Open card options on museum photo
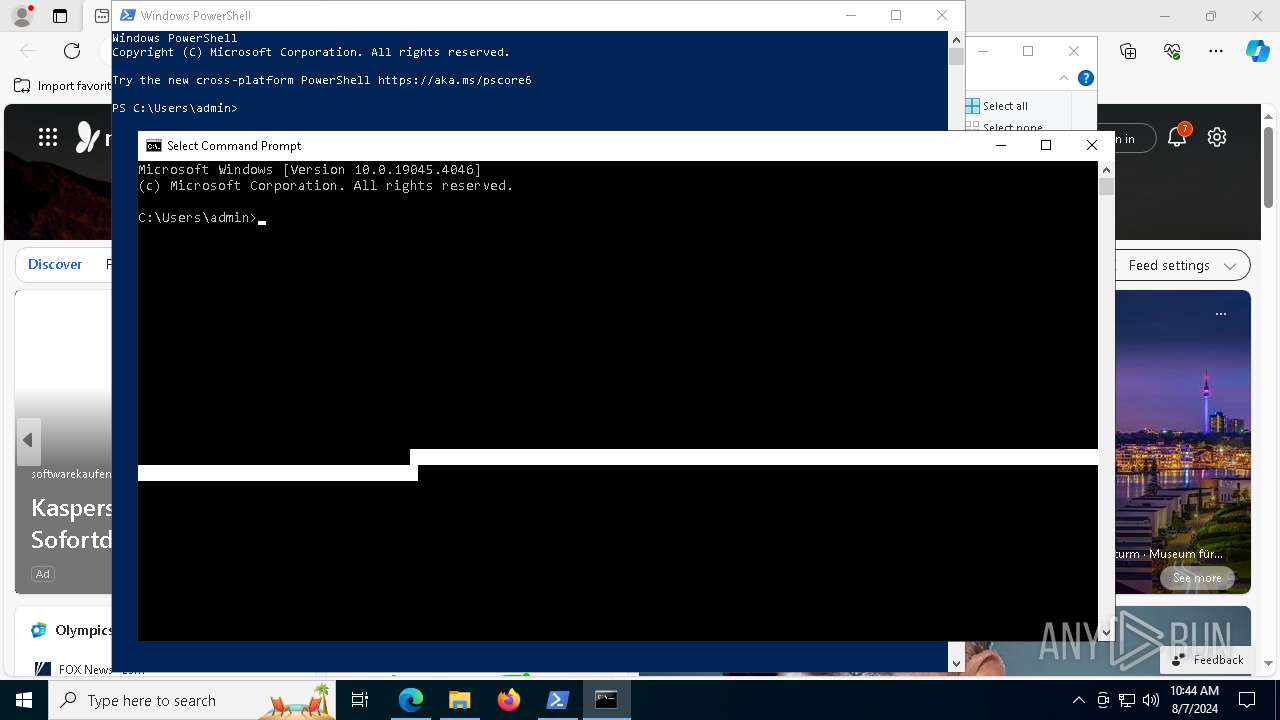The image size is (1280, 720). (x=1220, y=314)
